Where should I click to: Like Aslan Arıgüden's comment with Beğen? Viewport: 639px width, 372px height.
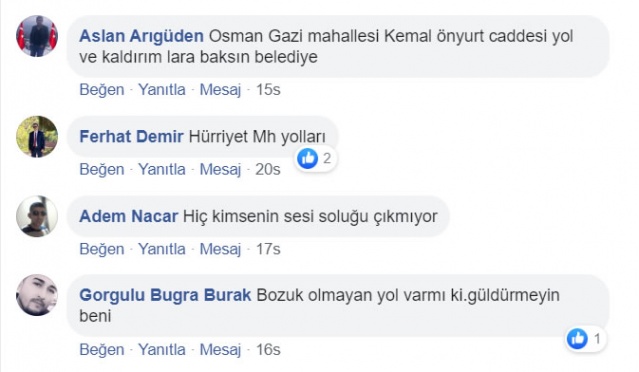pyautogui.click(x=102, y=90)
